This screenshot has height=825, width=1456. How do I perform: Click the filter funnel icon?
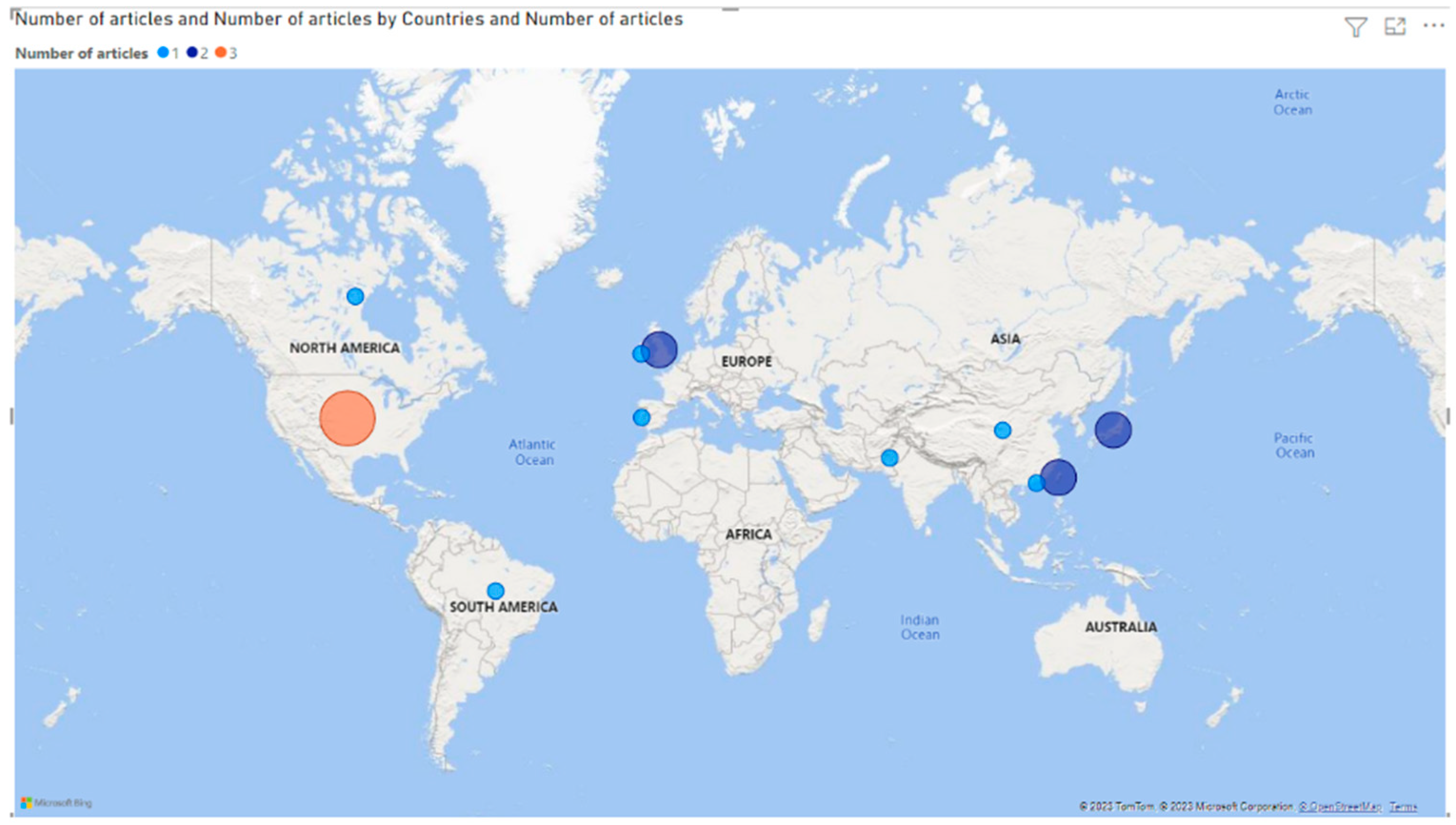1355,27
